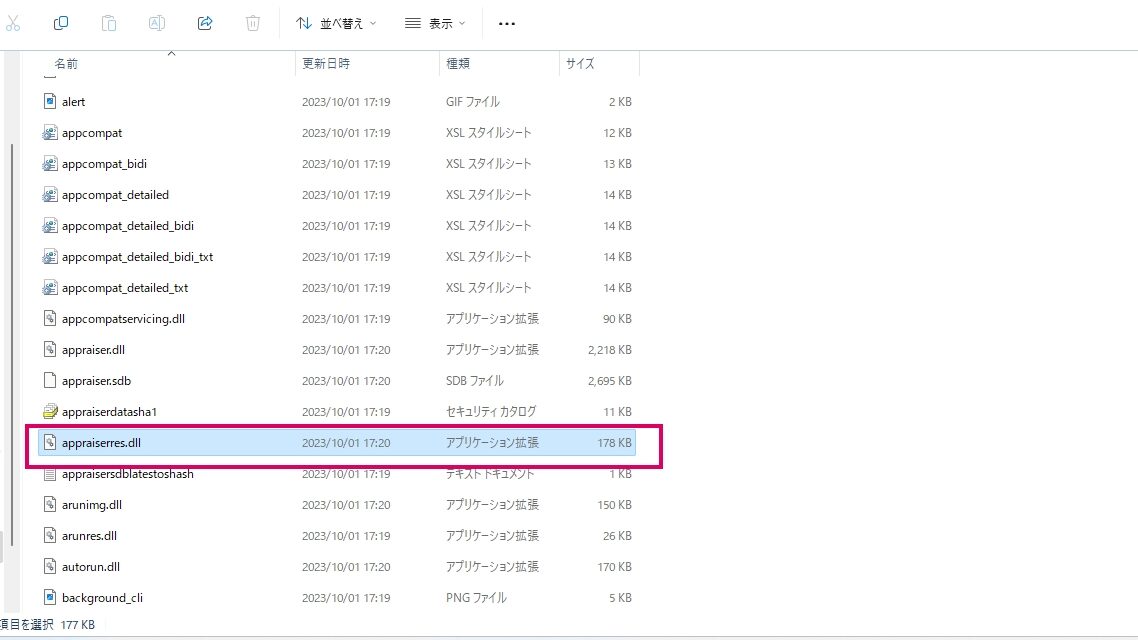Click the 90 KB size value
The height and width of the screenshot is (640, 1138).
618,319
